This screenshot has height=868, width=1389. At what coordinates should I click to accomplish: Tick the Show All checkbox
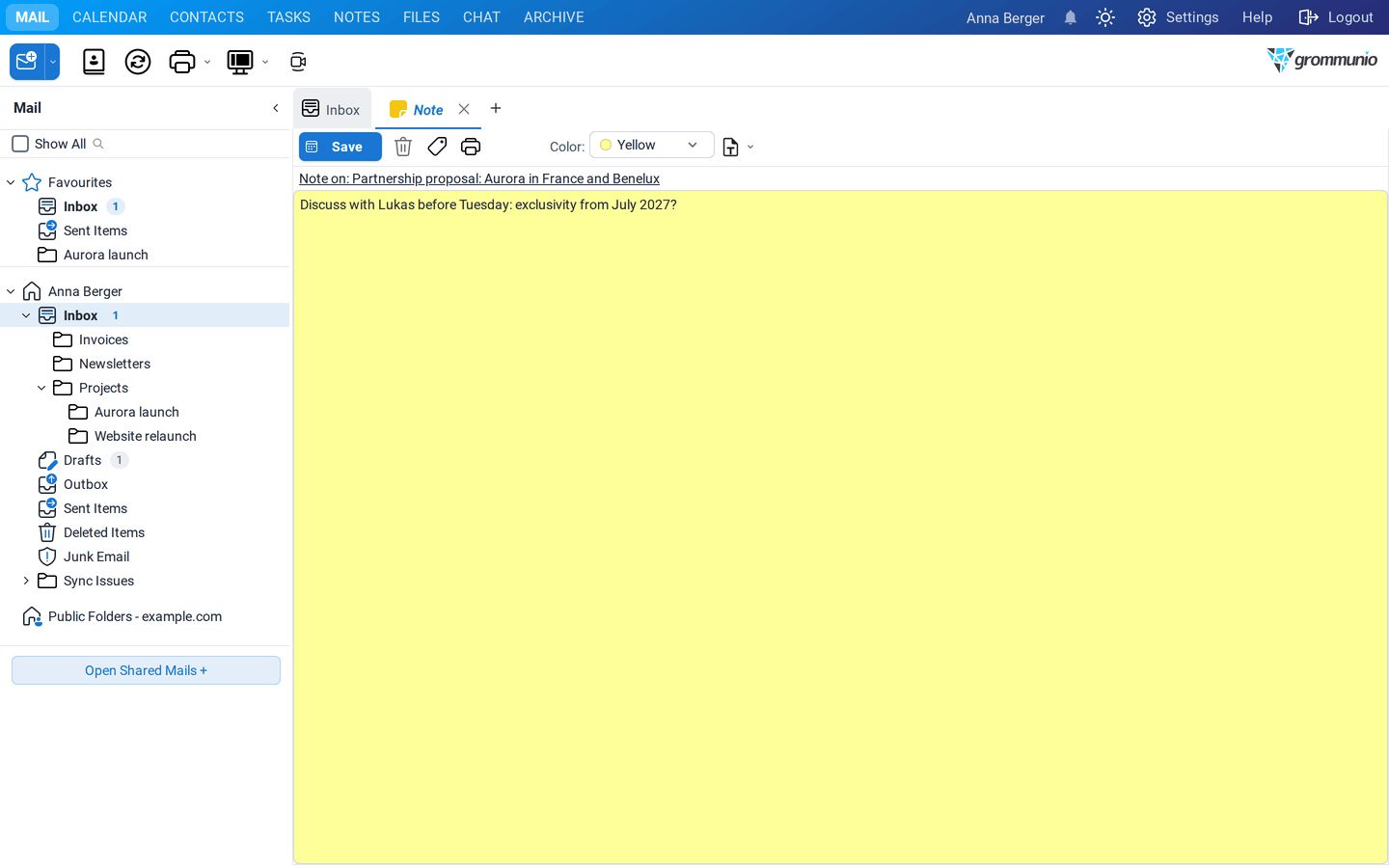(20, 144)
